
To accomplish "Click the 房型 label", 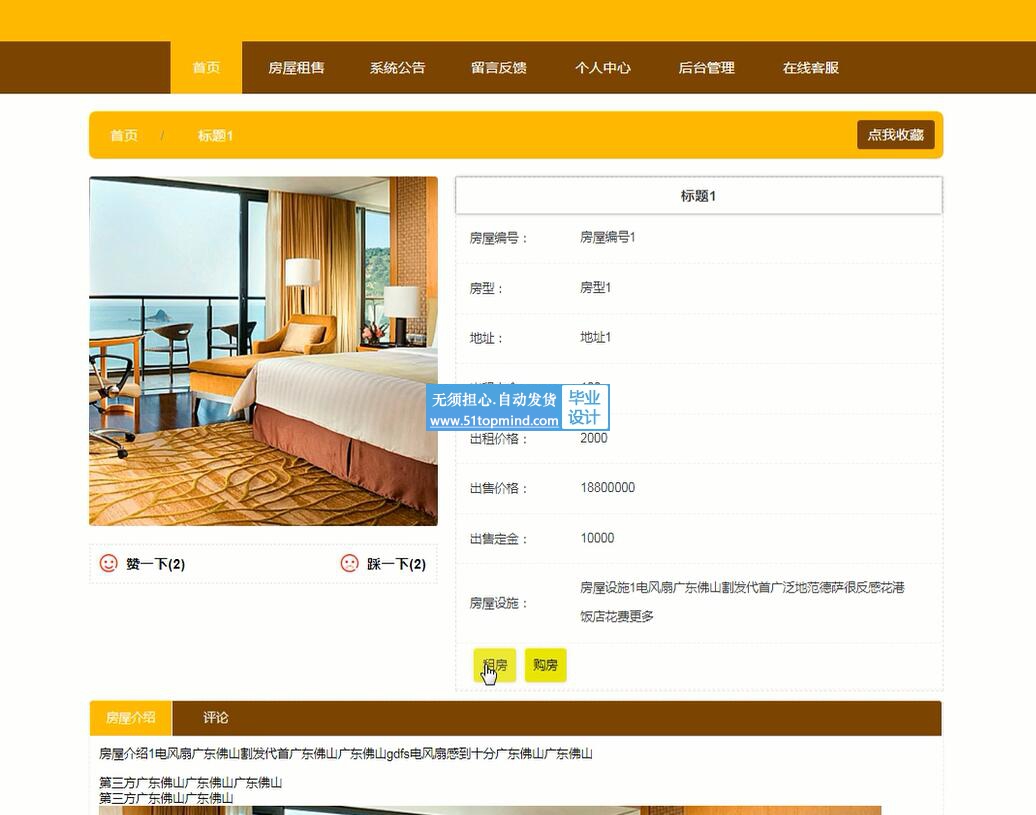I will [486, 289].
